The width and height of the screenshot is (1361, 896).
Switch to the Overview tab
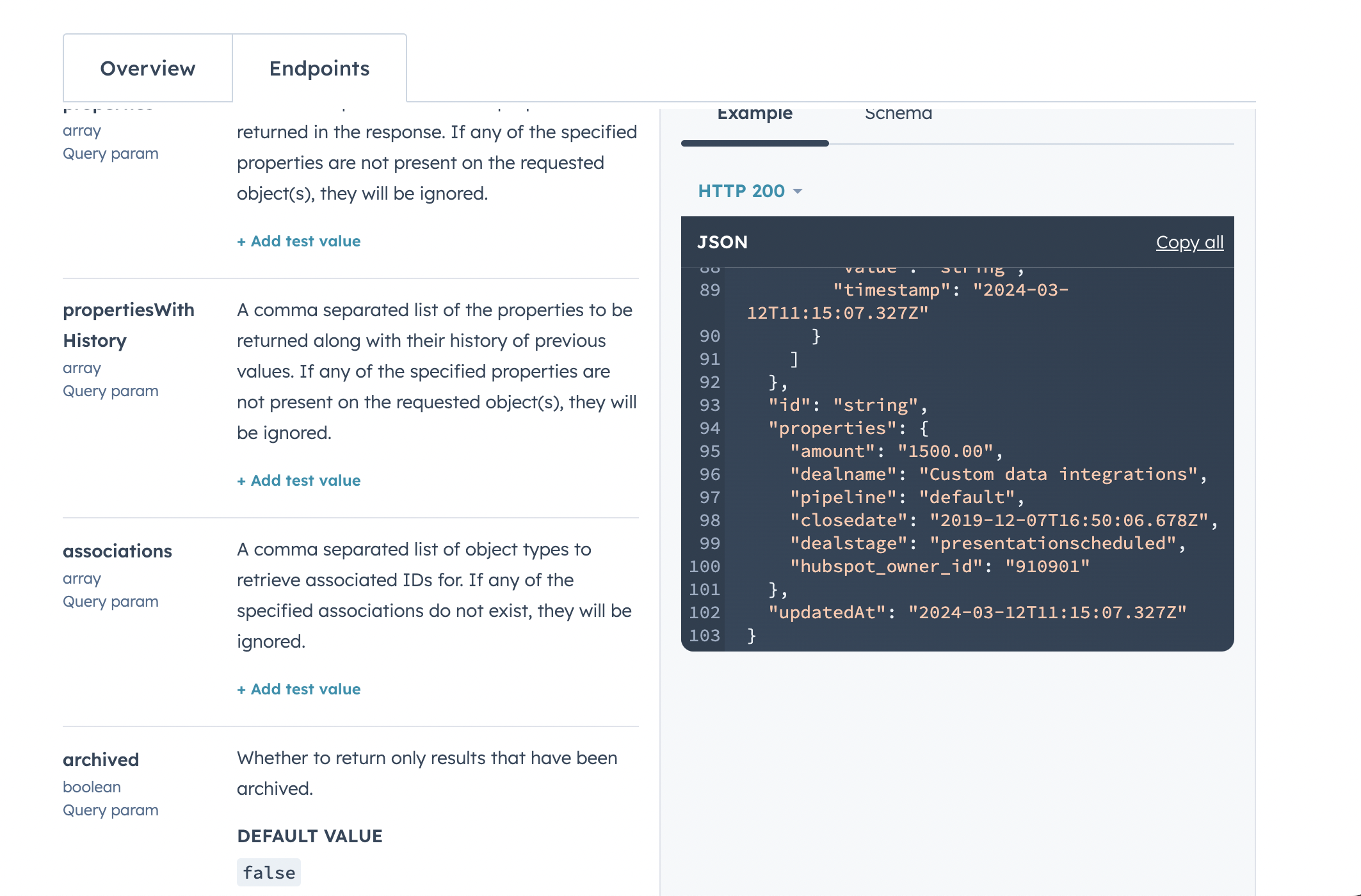147,68
